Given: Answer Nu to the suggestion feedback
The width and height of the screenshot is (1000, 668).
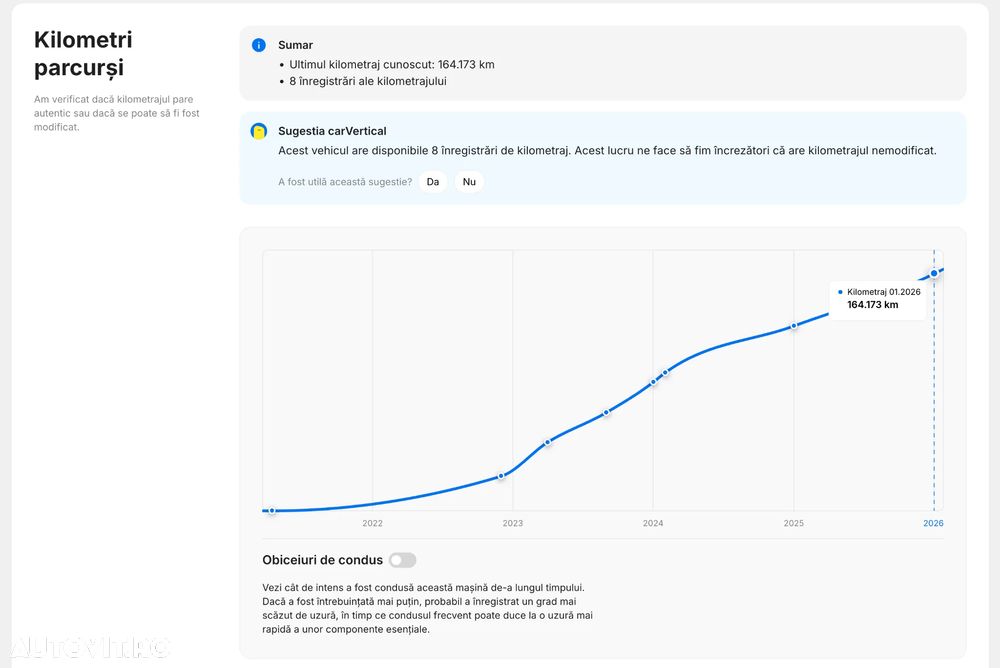Looking at the screenshot, I should coord(469,182).
